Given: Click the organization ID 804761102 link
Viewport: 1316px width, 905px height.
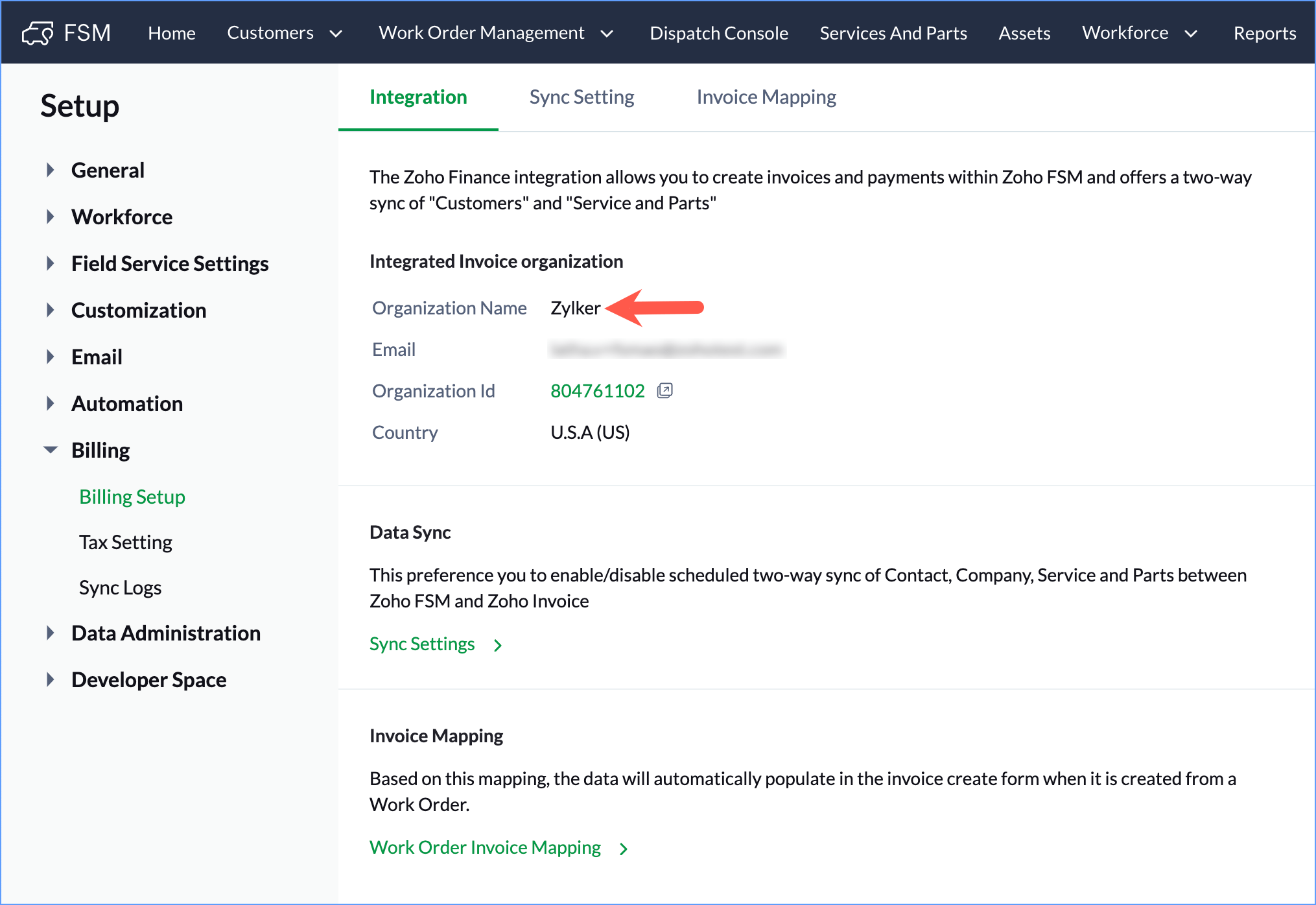Looking at the screenshot, I should (598, 391).
